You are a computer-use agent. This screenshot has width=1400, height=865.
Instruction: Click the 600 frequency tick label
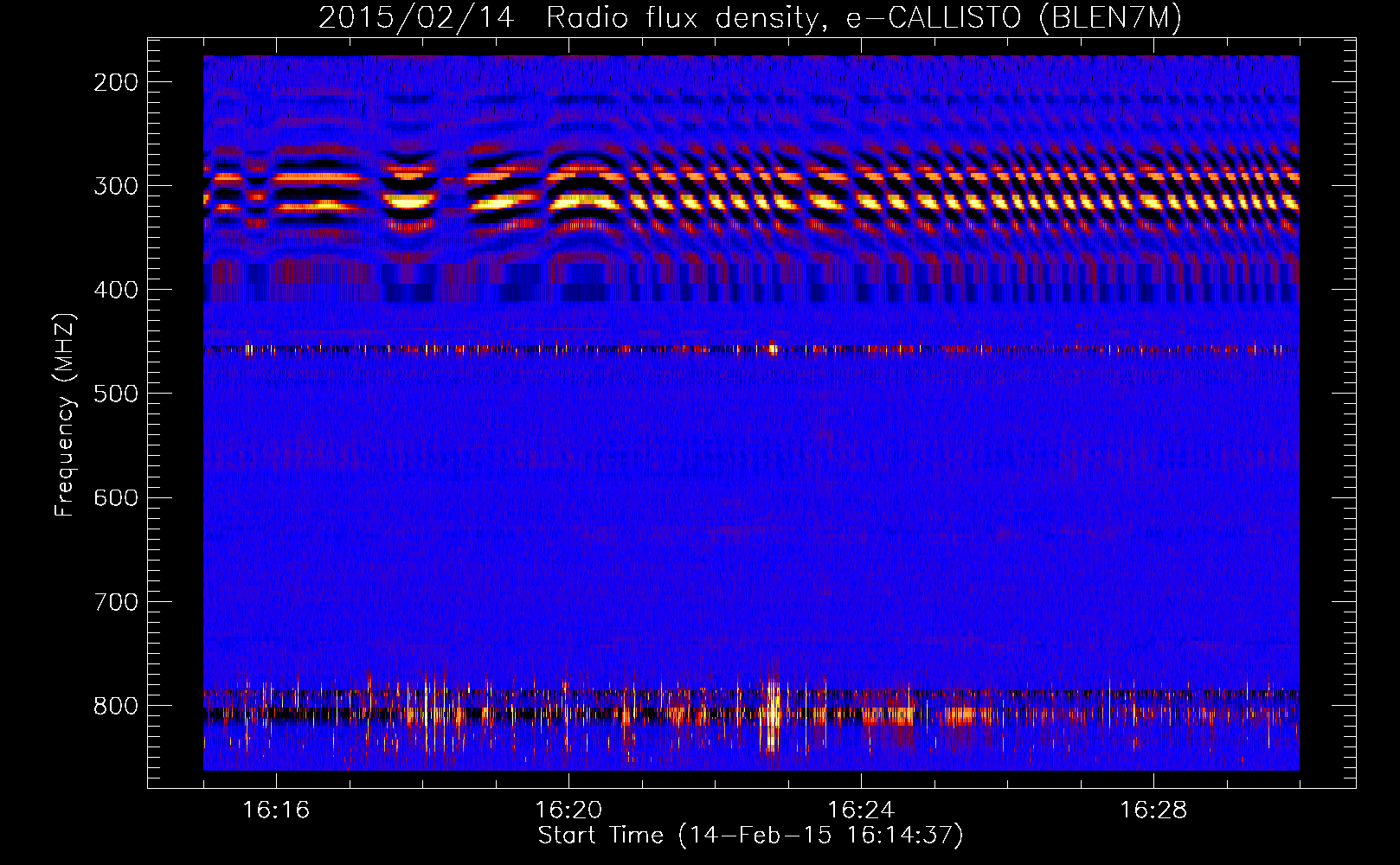[x=116, y=497]
